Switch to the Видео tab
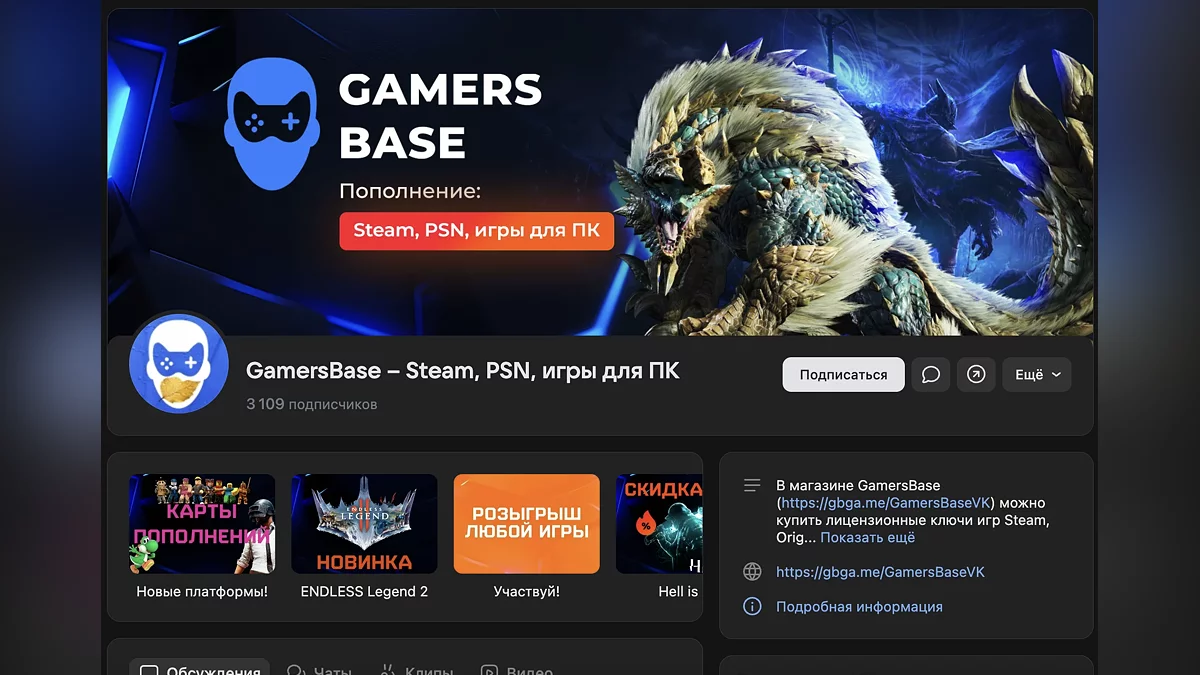The image size is (1200, 675). coord(517,668)
